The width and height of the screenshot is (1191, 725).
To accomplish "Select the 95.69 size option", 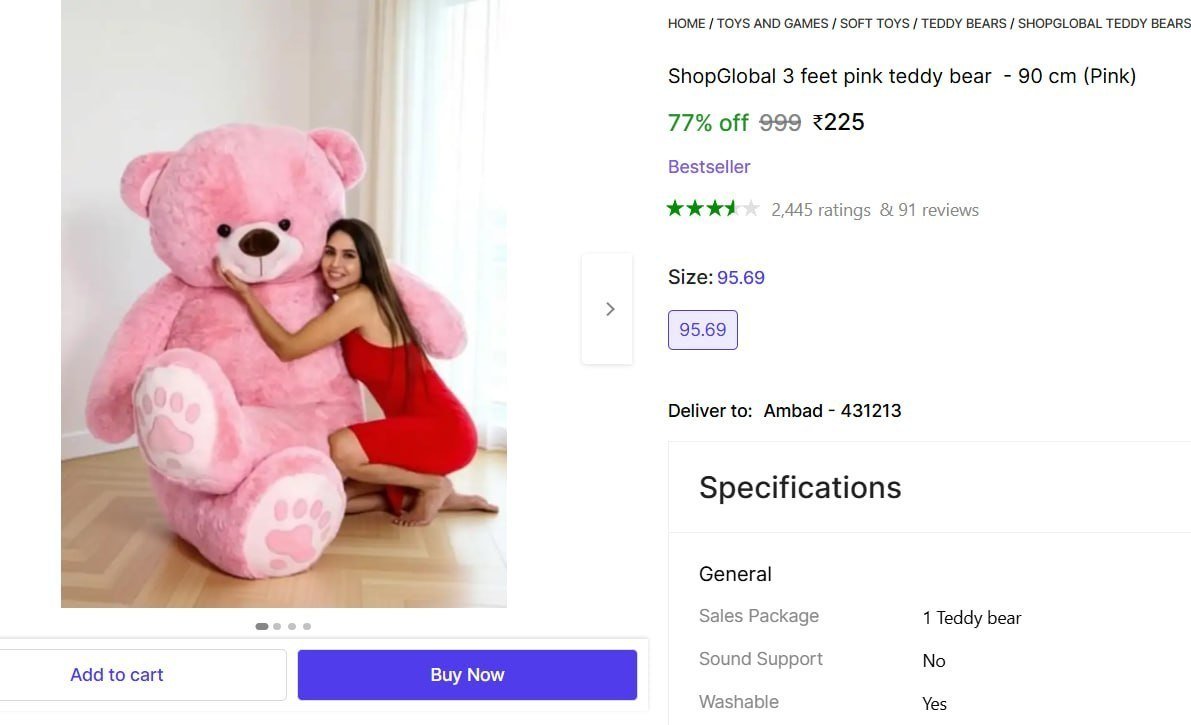I will click(702, 329).
